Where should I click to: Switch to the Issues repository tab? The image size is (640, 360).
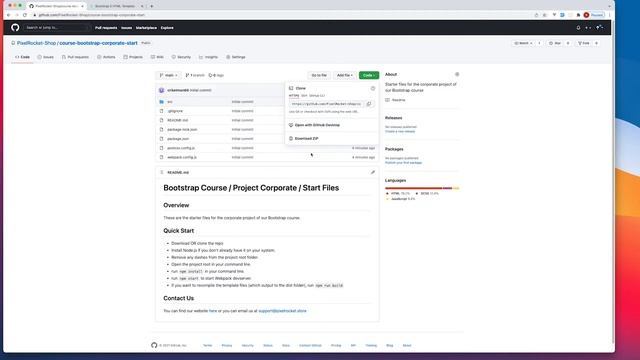point(46,57)
